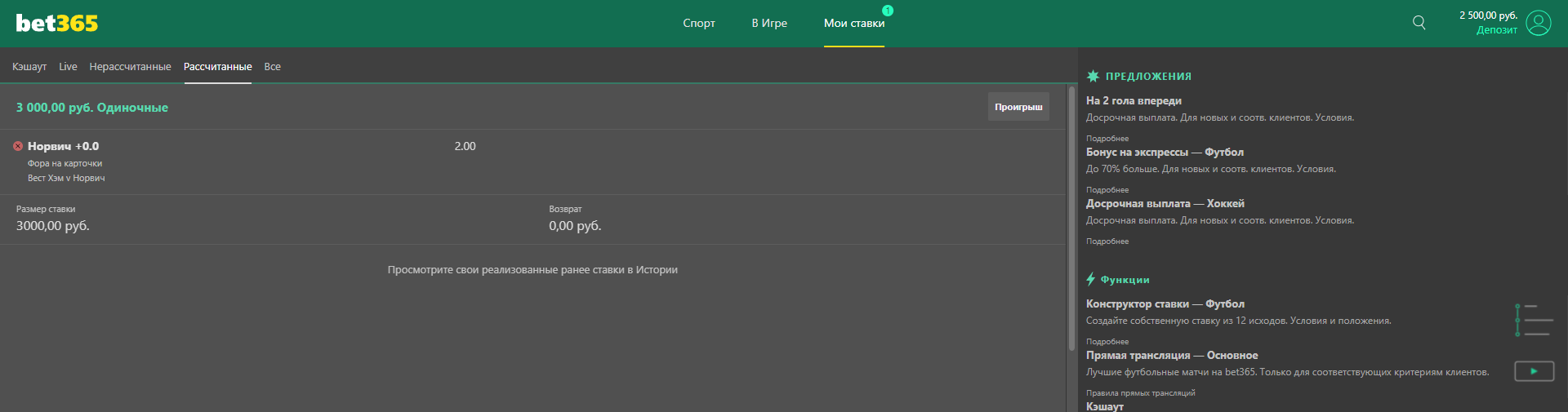The width and height of the screenshot is (1568, 412).
Task: Click the bet notification count badge
Action: 888,11
